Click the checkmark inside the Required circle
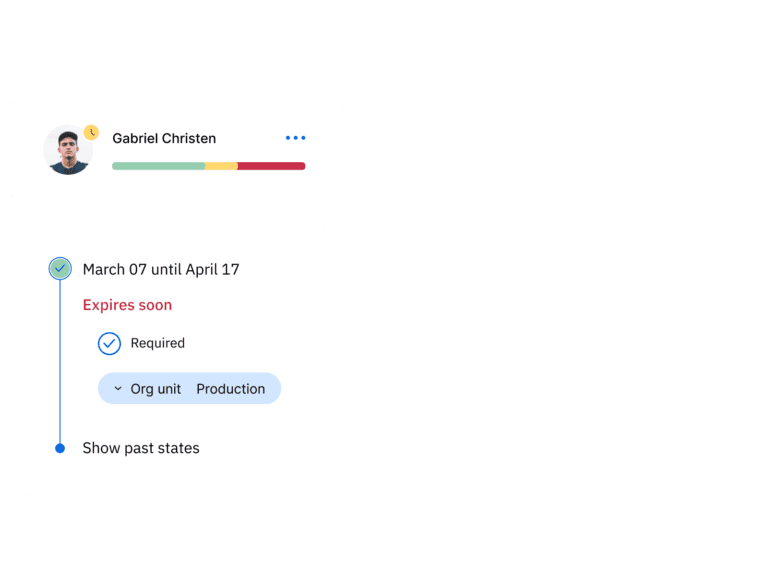Image resolution: width=768 pixels, height=576 pixels. coord(109,343)
